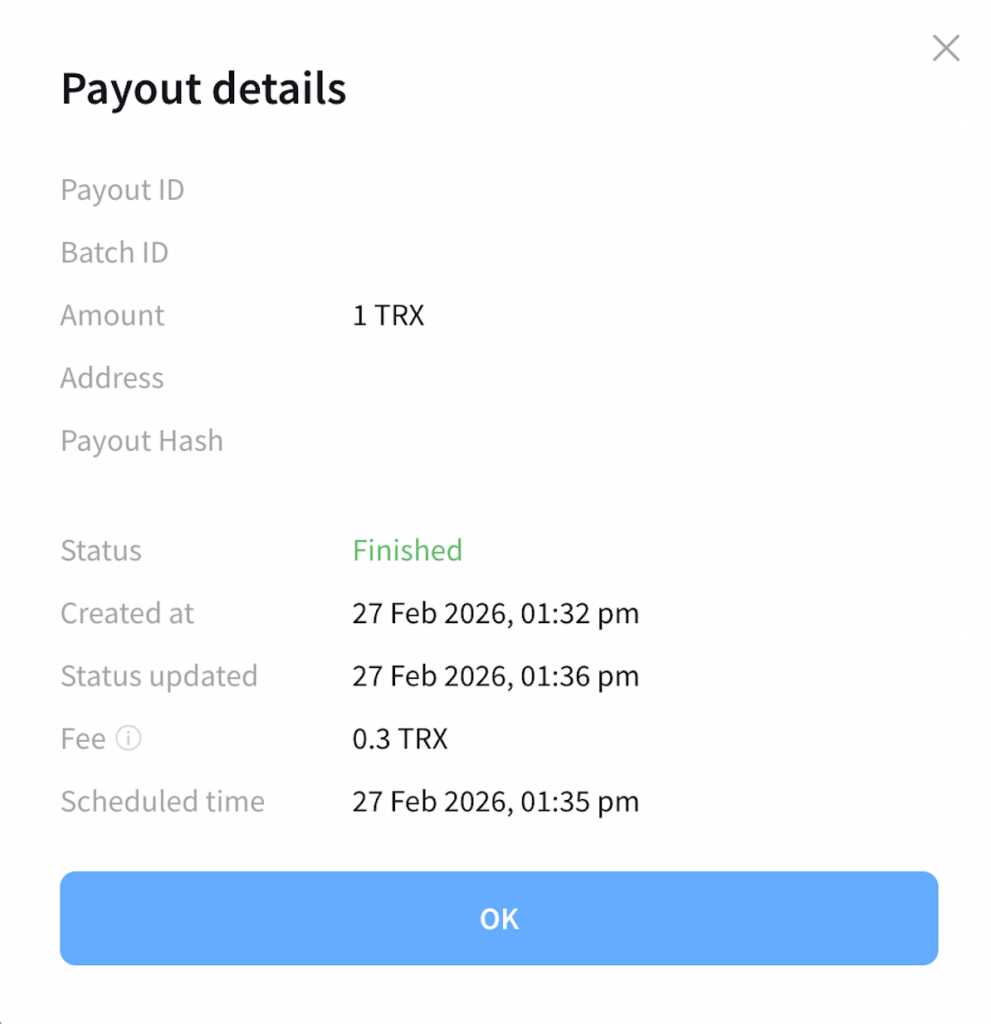Click the Address label

(x=112, y=378)
